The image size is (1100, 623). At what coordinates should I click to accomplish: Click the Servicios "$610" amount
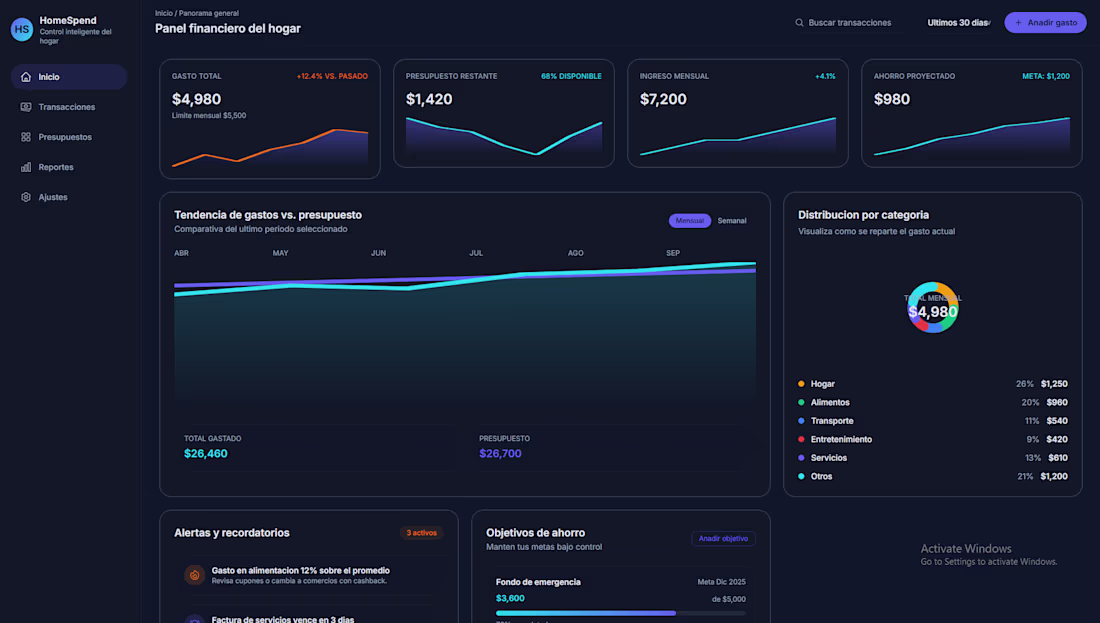point(1058,458)
